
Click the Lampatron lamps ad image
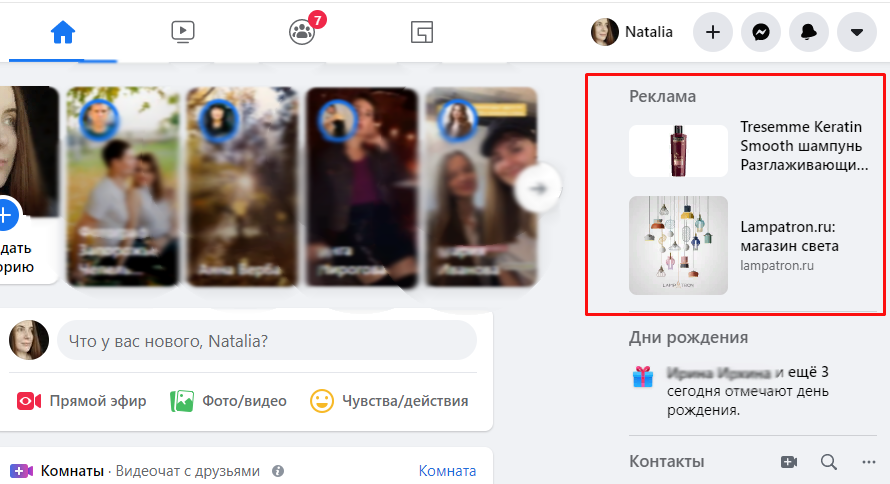[678, 245]
